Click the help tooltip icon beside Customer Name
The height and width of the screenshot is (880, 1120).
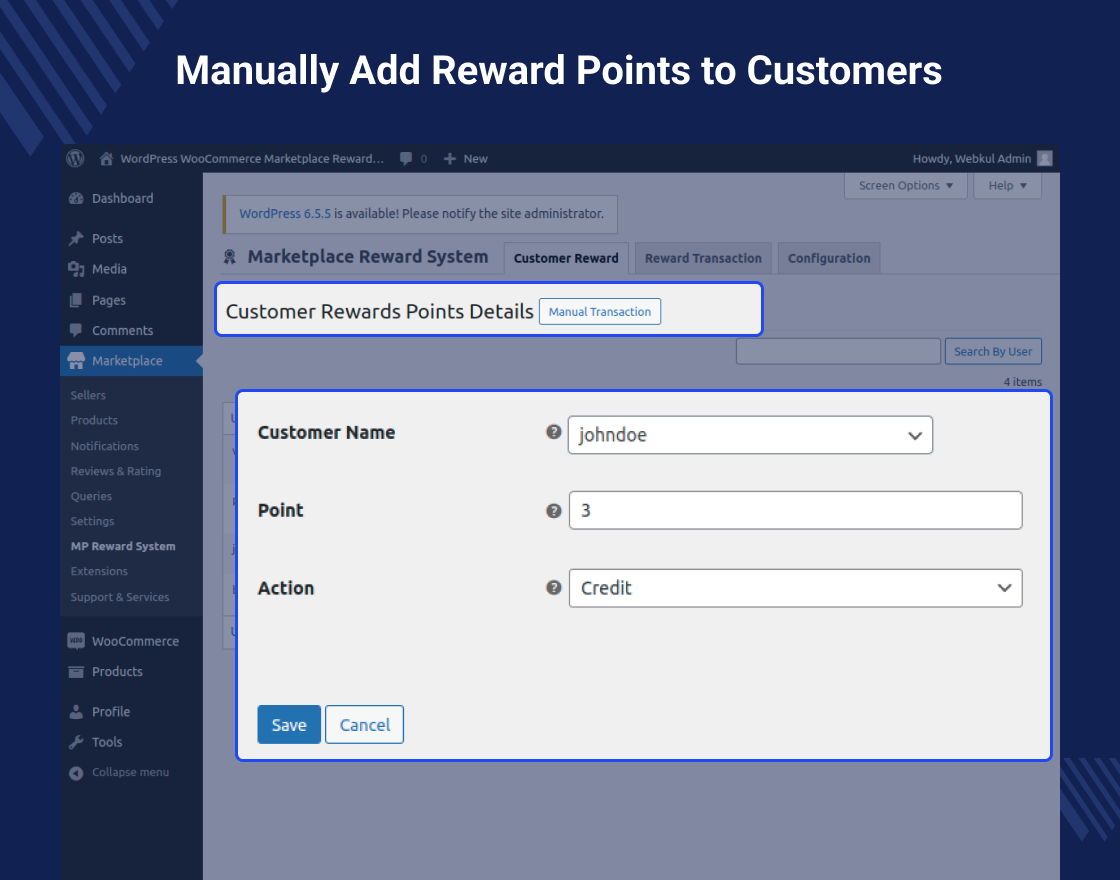[553, 432]
